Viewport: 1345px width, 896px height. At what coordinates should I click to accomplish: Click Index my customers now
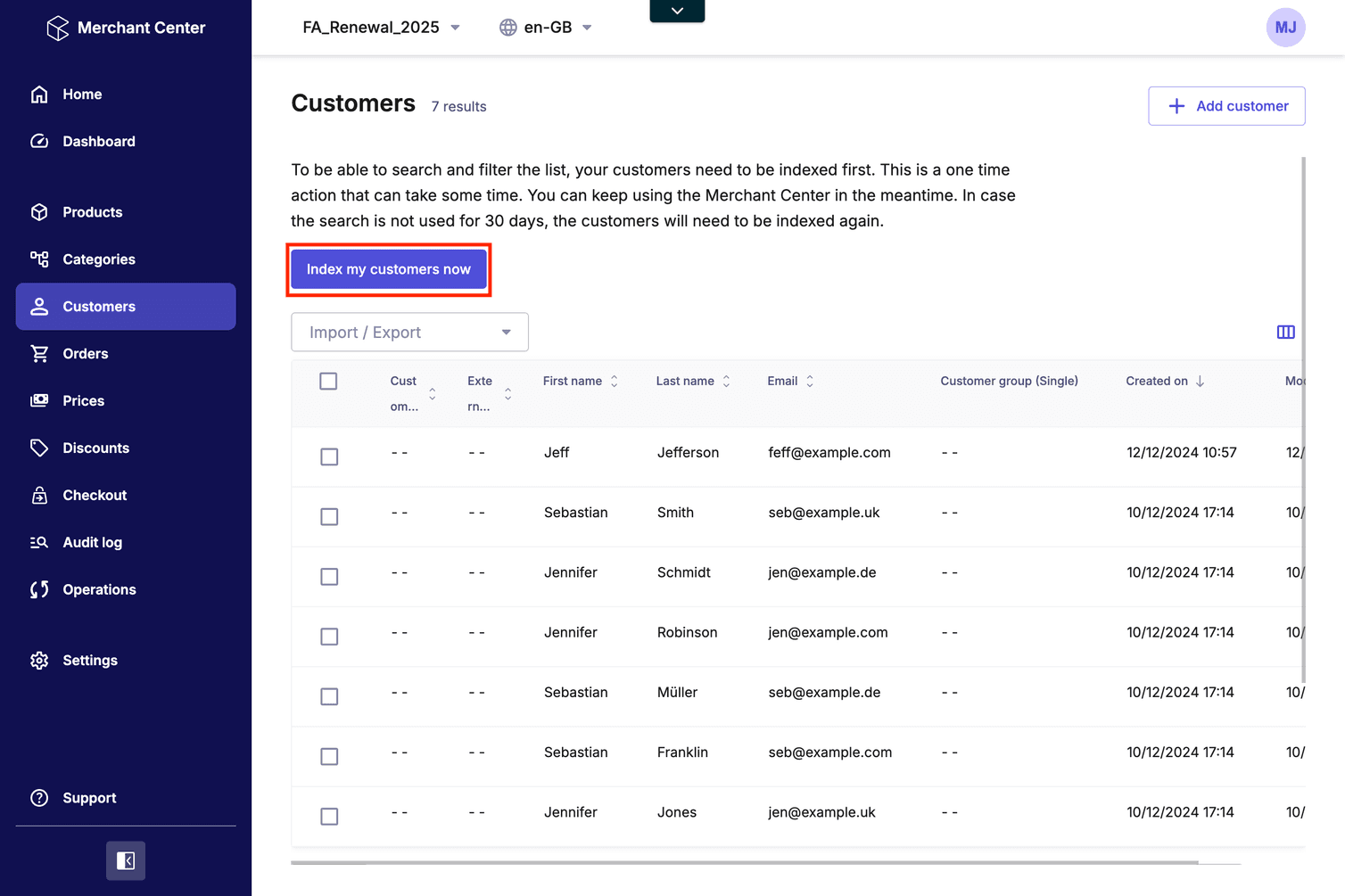click(388, 268)
